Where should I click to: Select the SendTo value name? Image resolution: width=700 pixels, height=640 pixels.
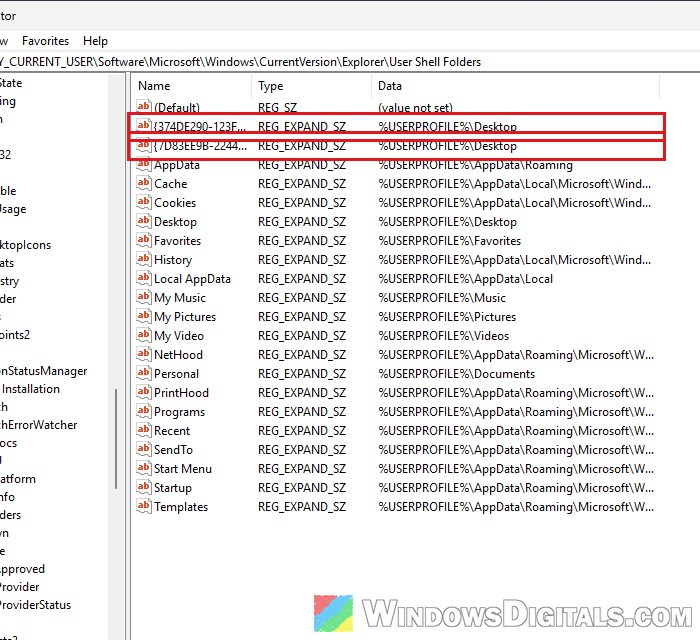[173, 450]
